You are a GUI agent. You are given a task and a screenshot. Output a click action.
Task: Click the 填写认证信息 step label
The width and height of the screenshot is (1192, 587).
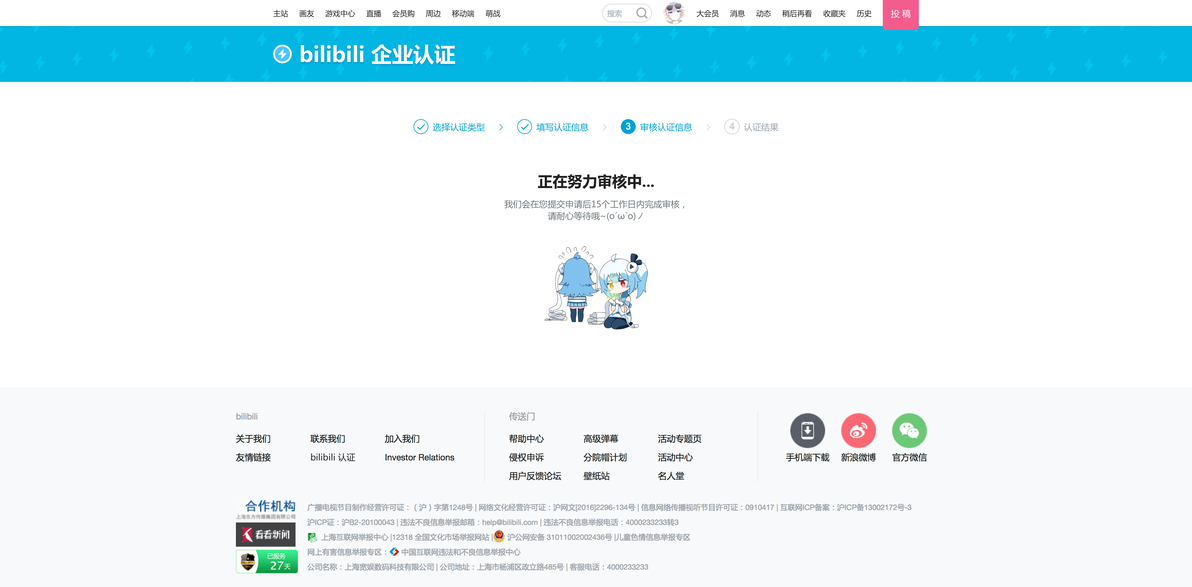point(563,127)
